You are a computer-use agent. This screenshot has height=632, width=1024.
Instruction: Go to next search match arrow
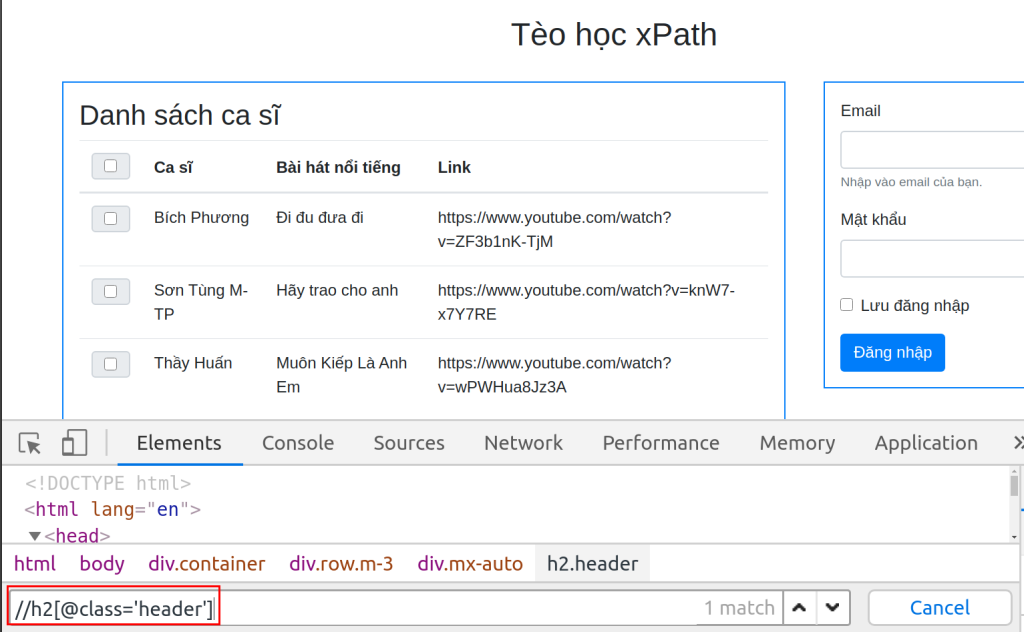(833, 608)
